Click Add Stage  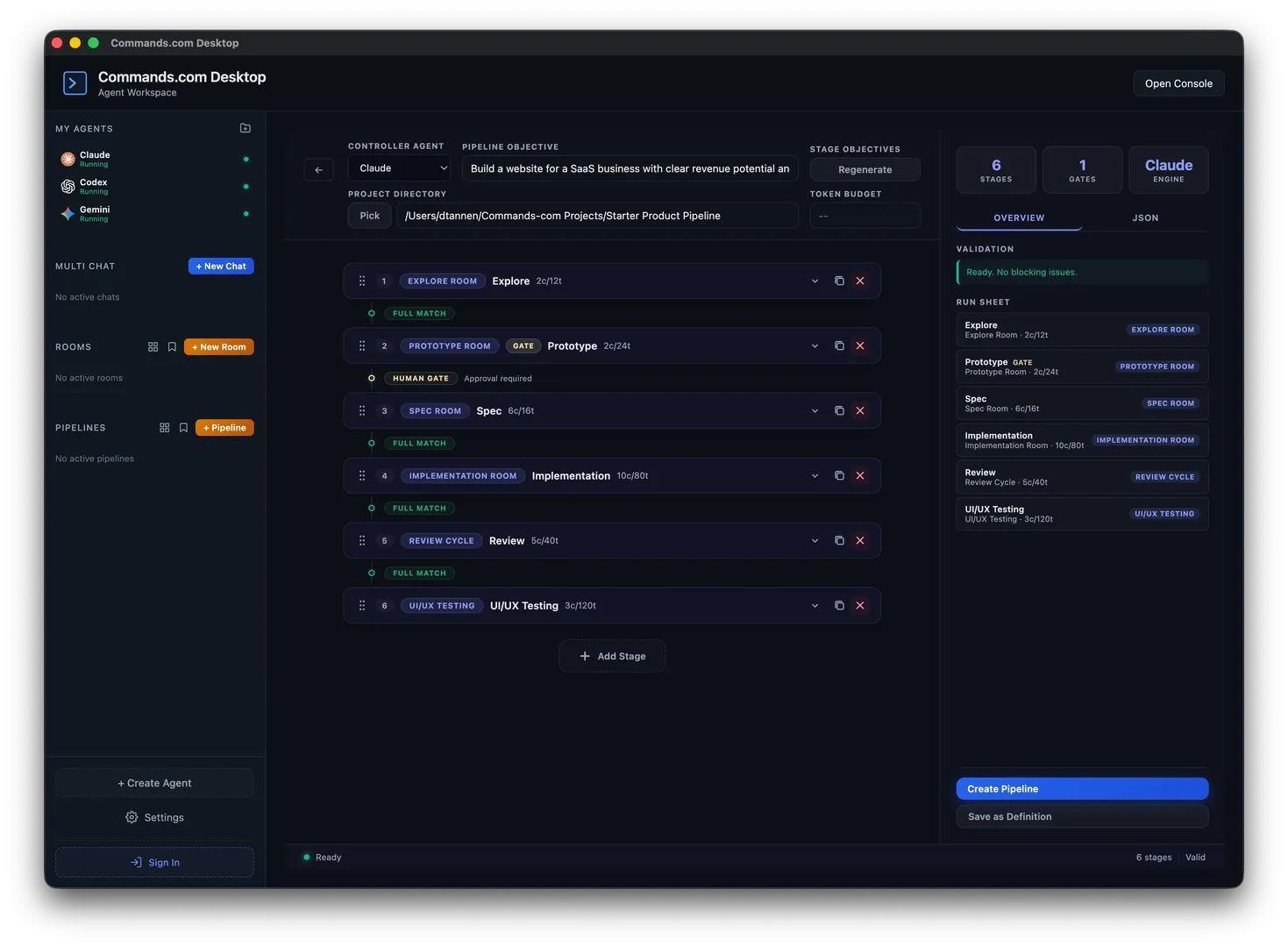coord(612,656)
